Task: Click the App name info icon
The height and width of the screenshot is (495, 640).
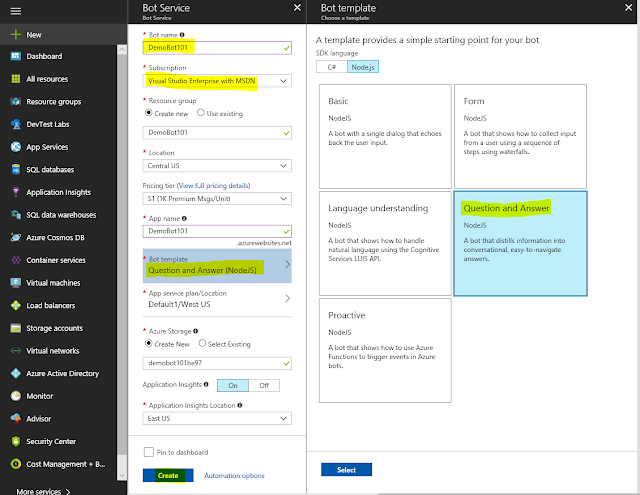Action: click(184, 218)
